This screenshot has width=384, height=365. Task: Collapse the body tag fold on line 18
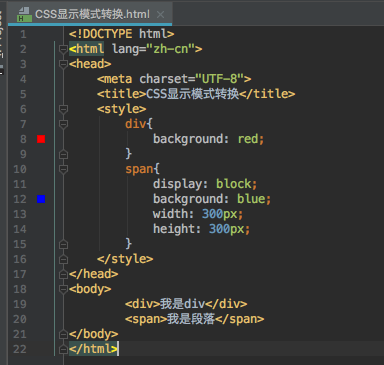(63, 289)
